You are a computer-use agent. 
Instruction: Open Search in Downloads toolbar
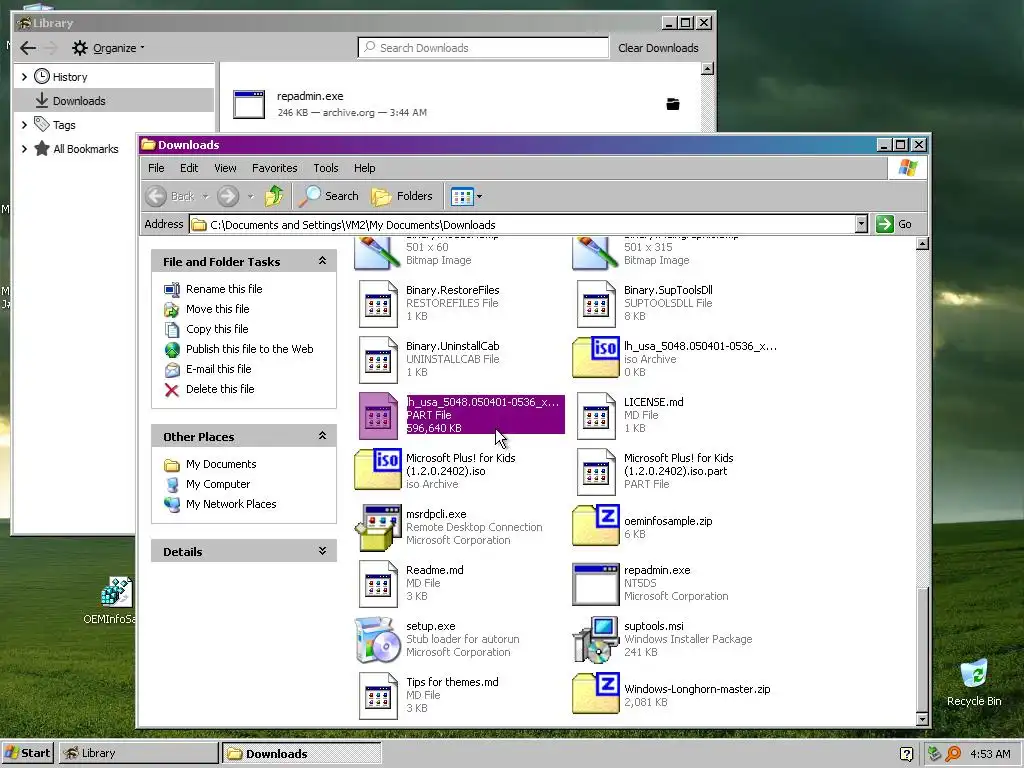click(328, 196)
